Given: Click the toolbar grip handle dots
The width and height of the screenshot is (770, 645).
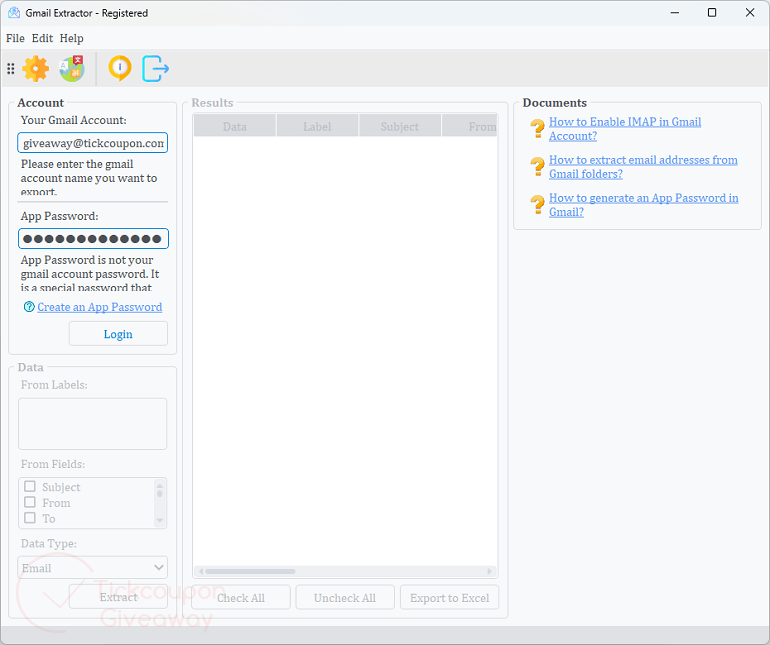Looking at the screenshot, I should pyautogui.click(x=11, y=69).
